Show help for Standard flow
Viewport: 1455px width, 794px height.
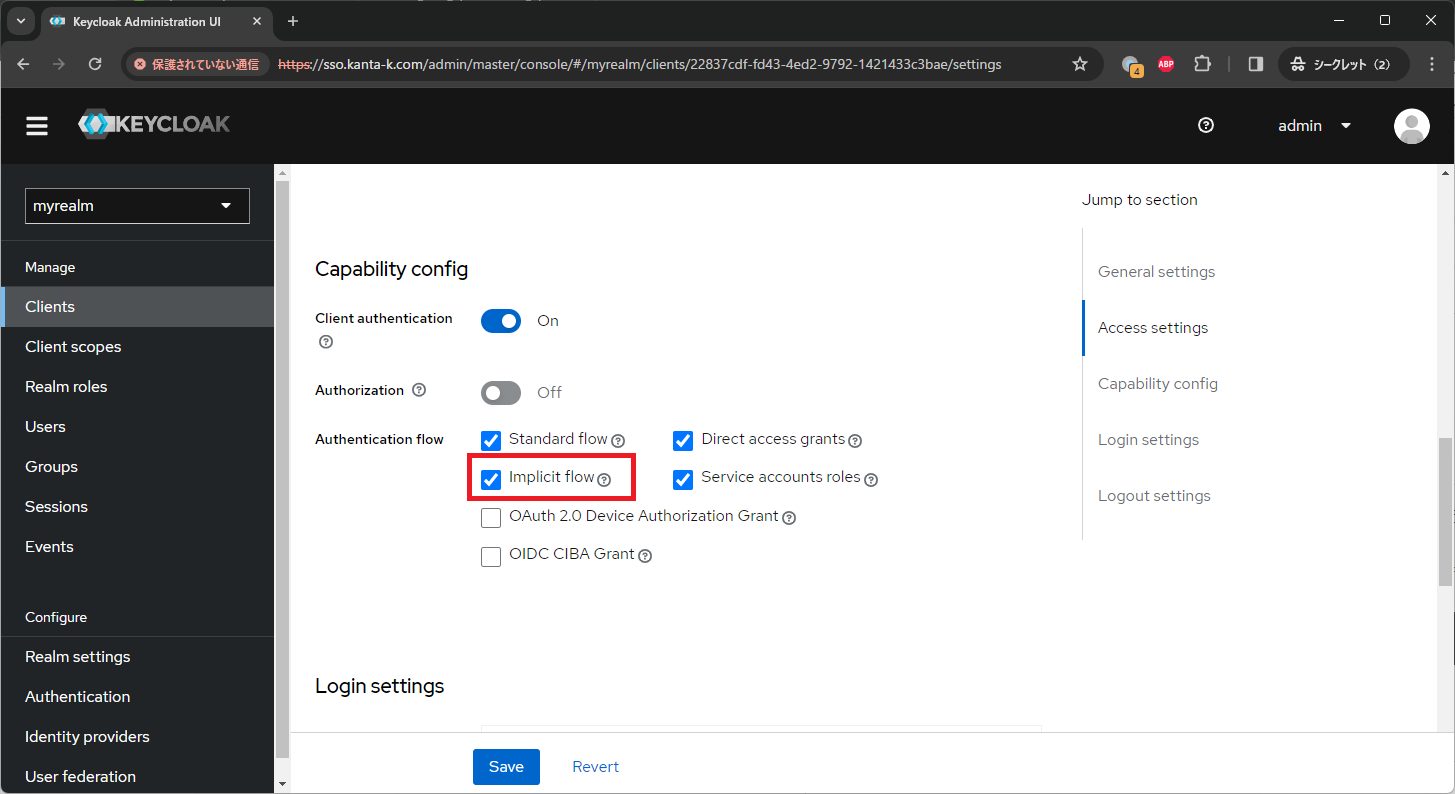[618, 441]
